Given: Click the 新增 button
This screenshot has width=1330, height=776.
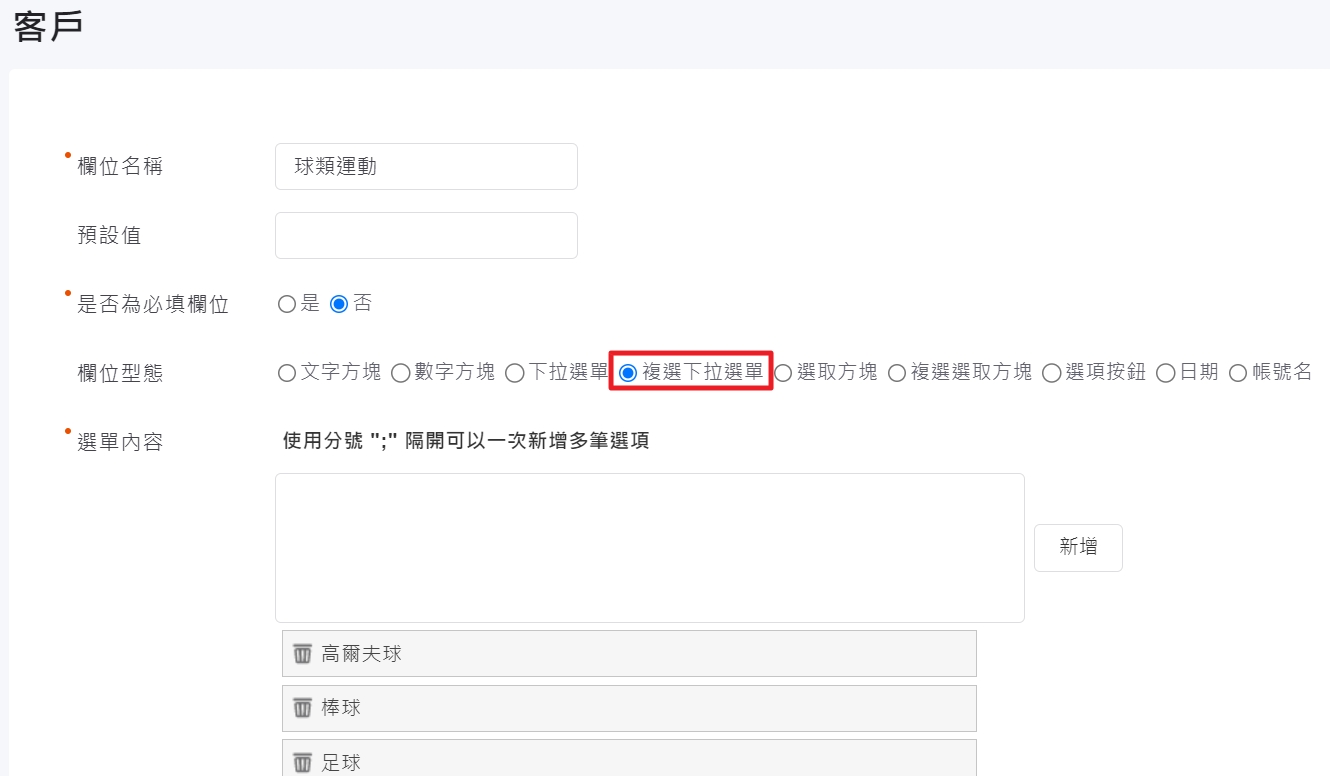Looking at the screenshot, I should [1078, 547].
